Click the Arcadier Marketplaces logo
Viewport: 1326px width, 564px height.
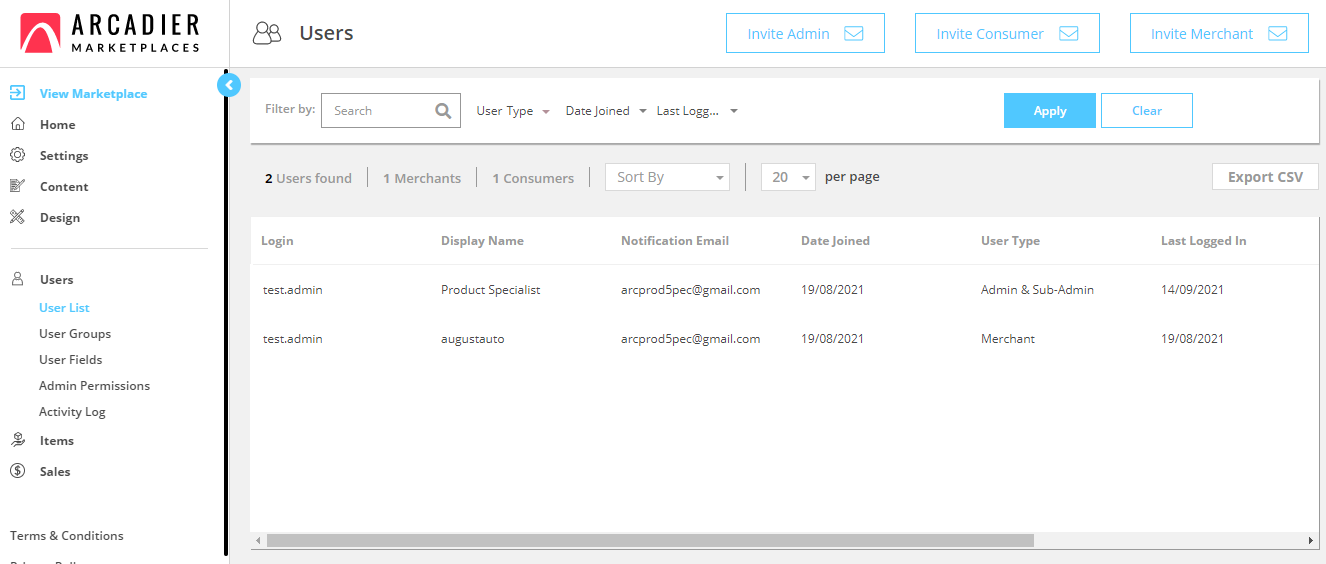(110, 33)
